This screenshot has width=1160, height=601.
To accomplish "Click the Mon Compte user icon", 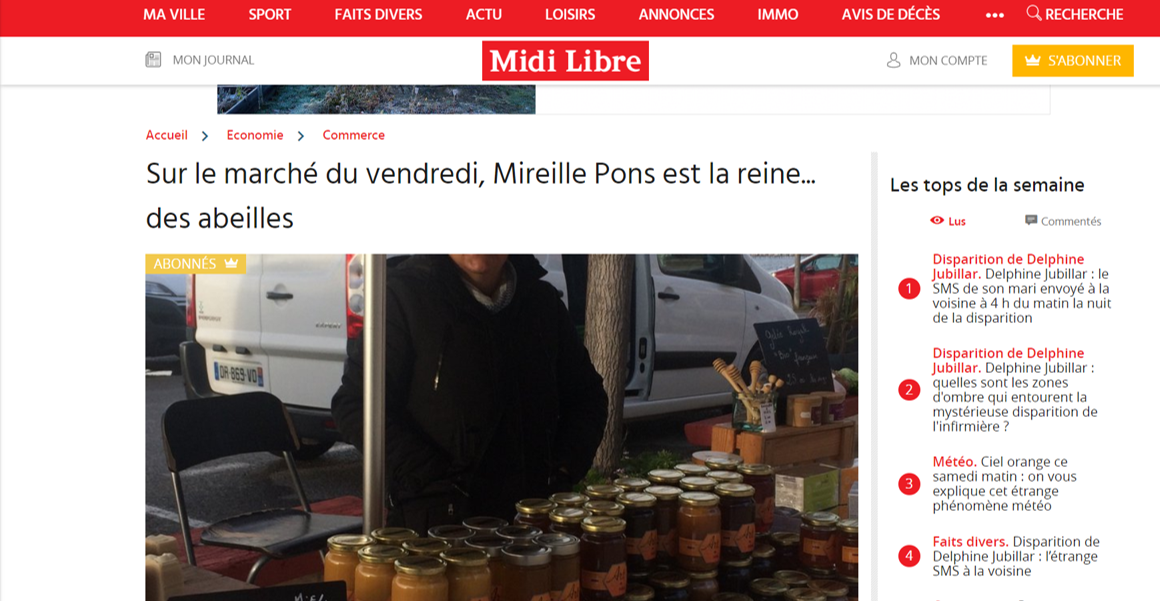I will pyautogui.click(x=893, y=60).
